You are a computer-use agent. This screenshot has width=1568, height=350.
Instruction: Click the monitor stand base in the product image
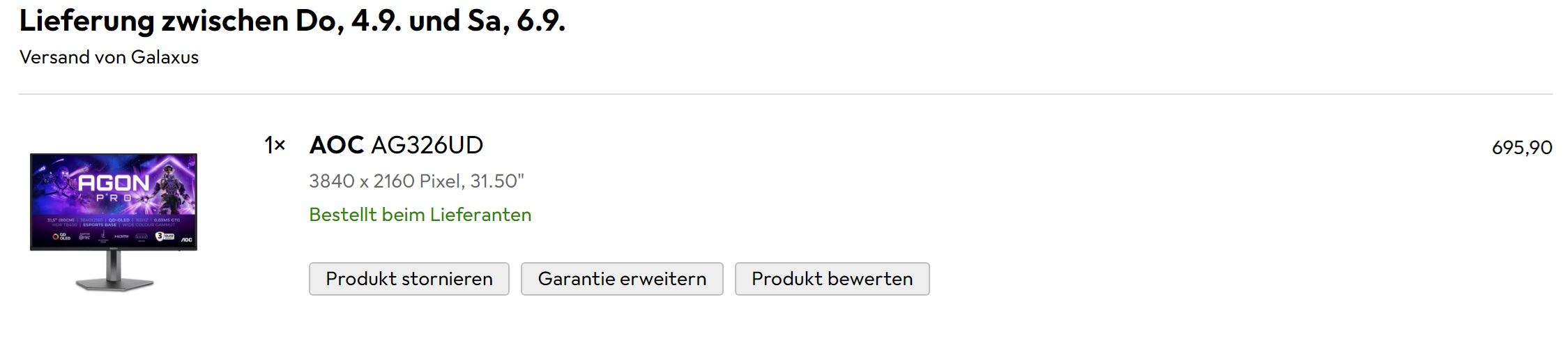pyautogui.click(x=114, y=283)
